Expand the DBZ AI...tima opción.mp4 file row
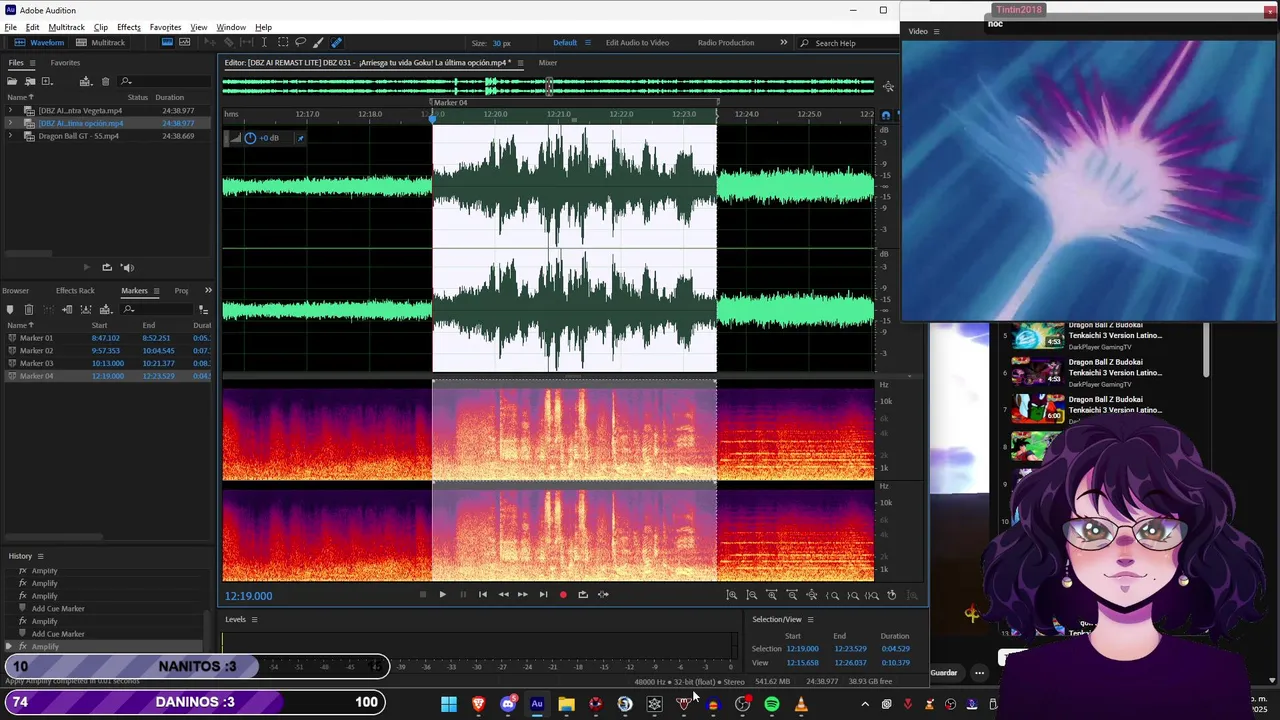The height and width of the screenshot is (720, 1280). coord(10,123)
